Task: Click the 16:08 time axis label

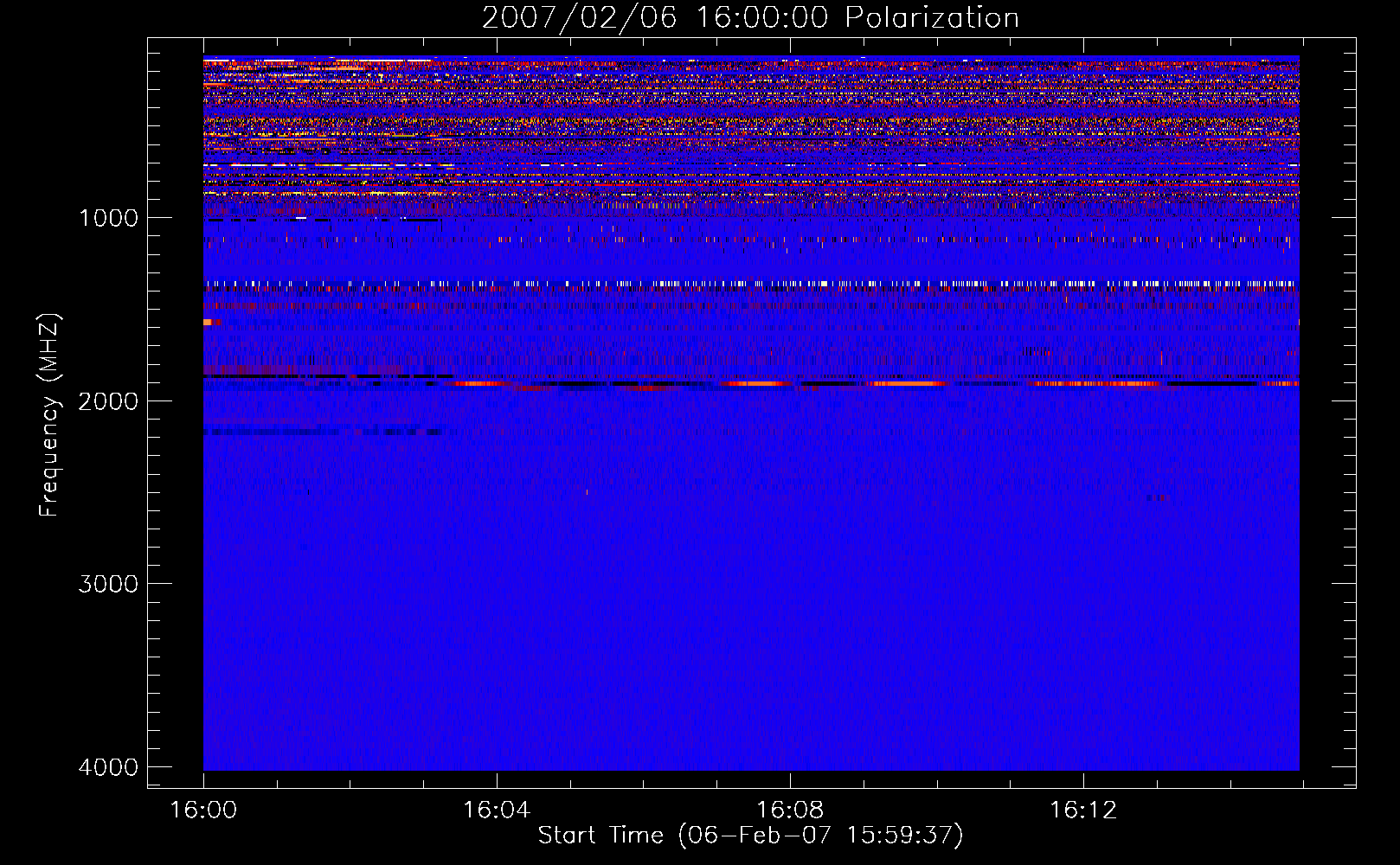Action: point(790,811)
